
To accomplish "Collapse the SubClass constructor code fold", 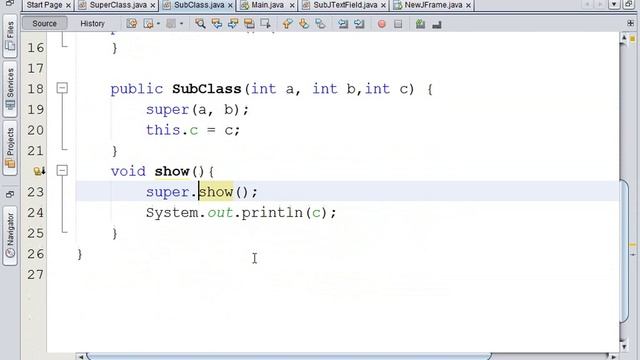I will pos(62,88).
